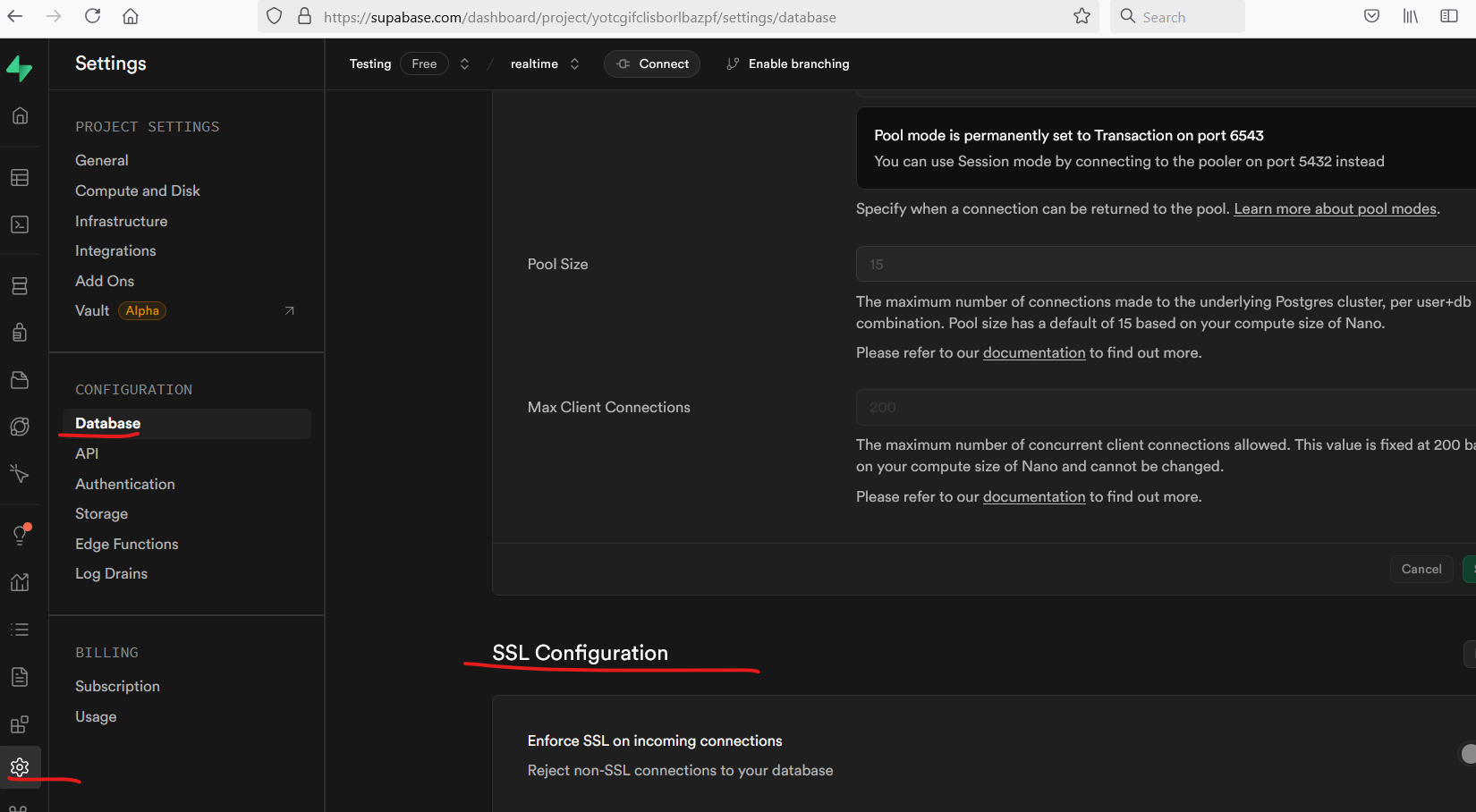Open the Advisors lightbulb icon
1476x812 pixels.
(x=20, y=535)
